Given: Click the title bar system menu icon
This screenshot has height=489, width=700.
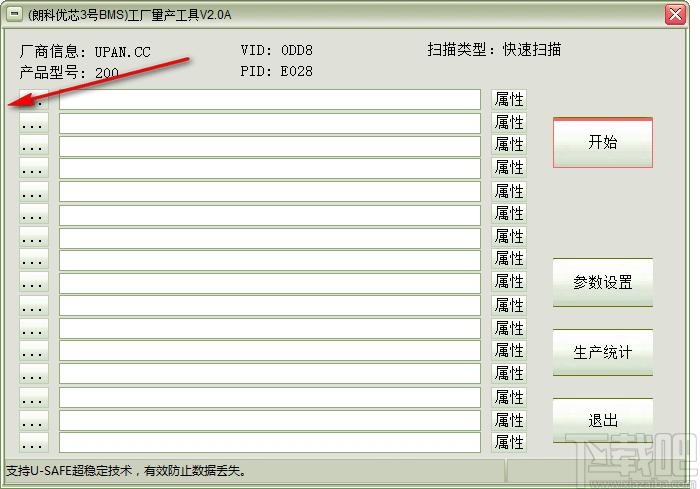Looking at the screenshot, I should [14, 14].
